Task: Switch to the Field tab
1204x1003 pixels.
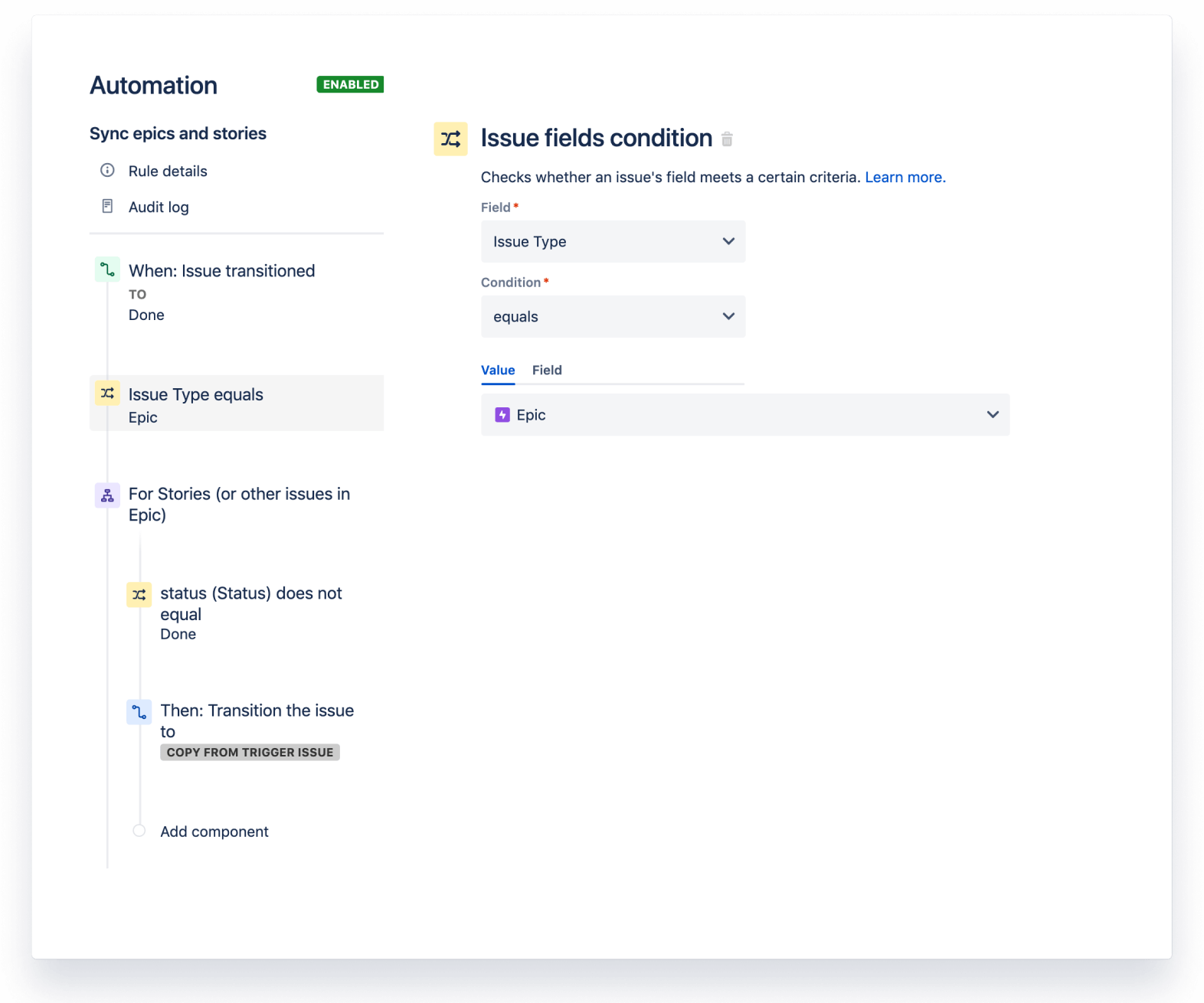Action: pyautogui.click(x=547, y=371)
